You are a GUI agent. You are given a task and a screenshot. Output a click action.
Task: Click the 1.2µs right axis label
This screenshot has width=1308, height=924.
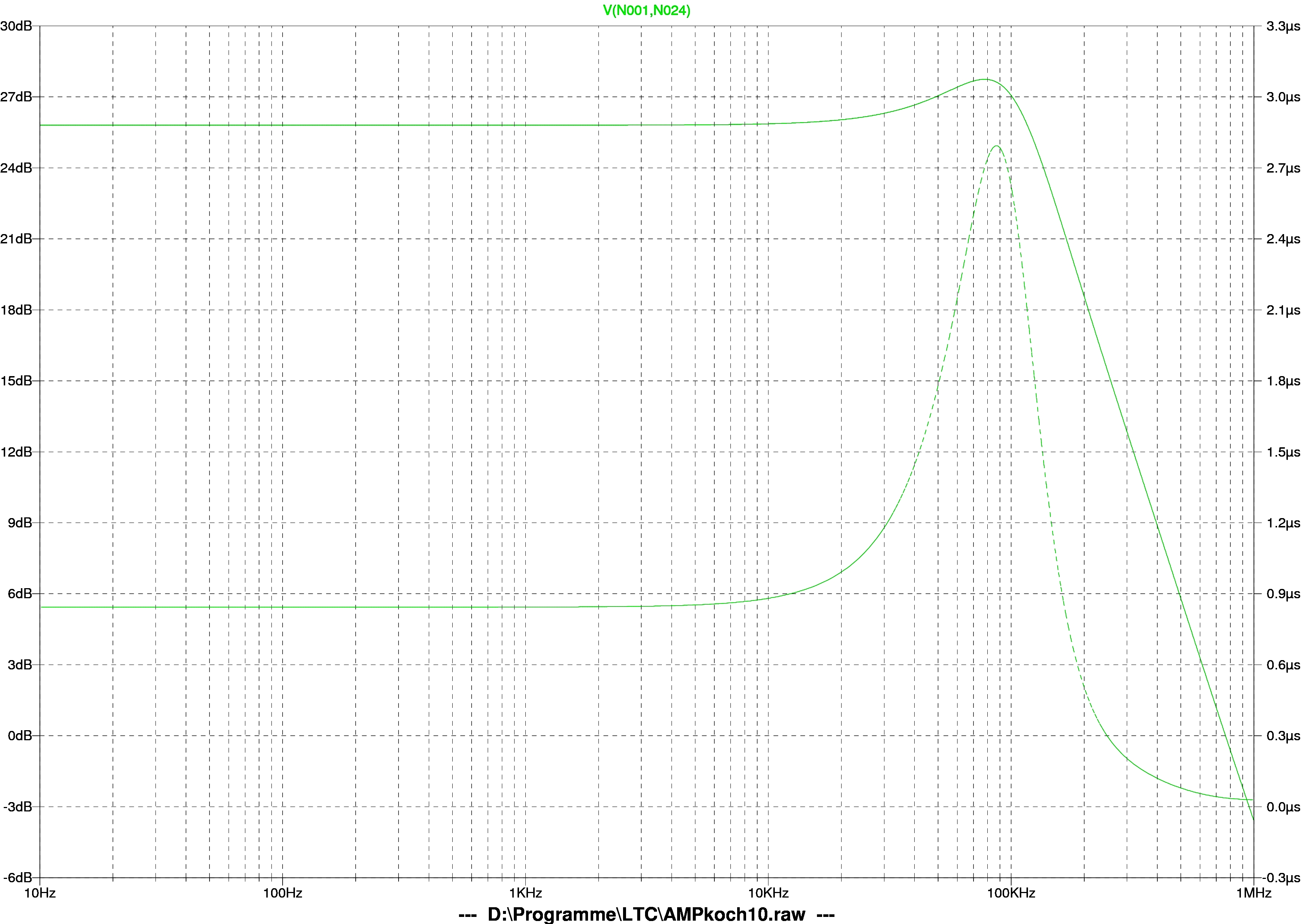click(1283, 523)
